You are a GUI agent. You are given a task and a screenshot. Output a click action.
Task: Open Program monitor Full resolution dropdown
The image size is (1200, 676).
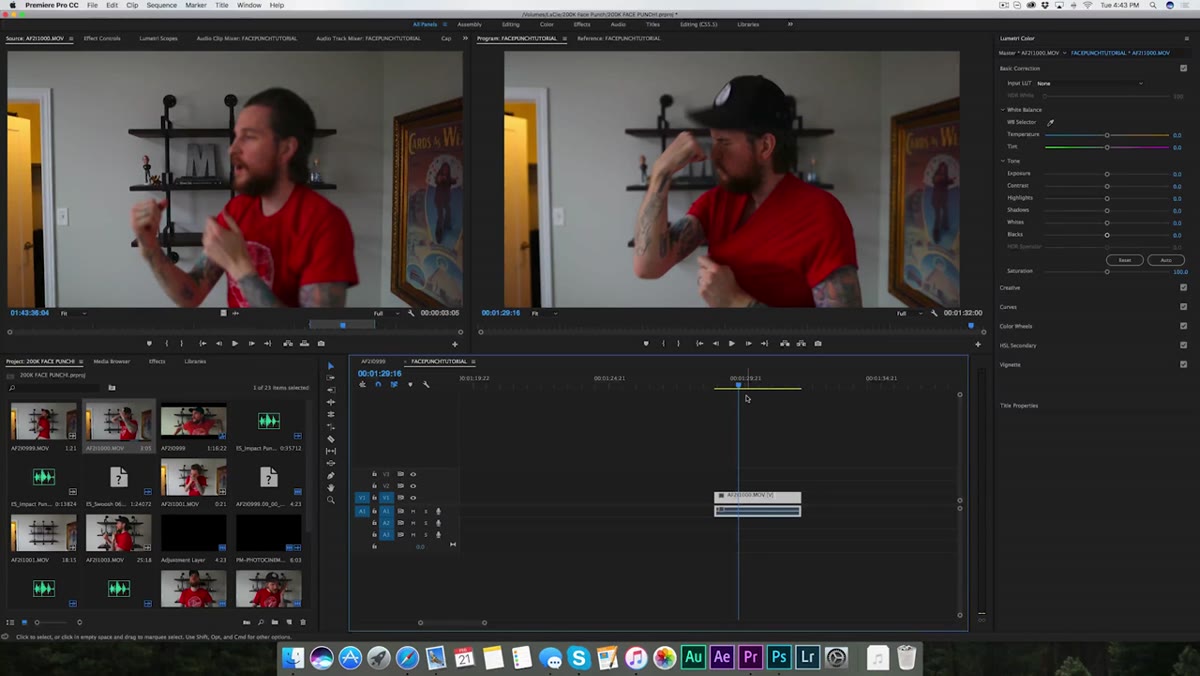tap(909, 313)
